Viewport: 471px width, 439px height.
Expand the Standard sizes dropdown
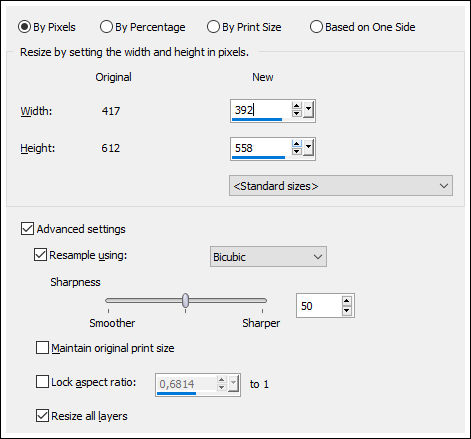point(341,186)
